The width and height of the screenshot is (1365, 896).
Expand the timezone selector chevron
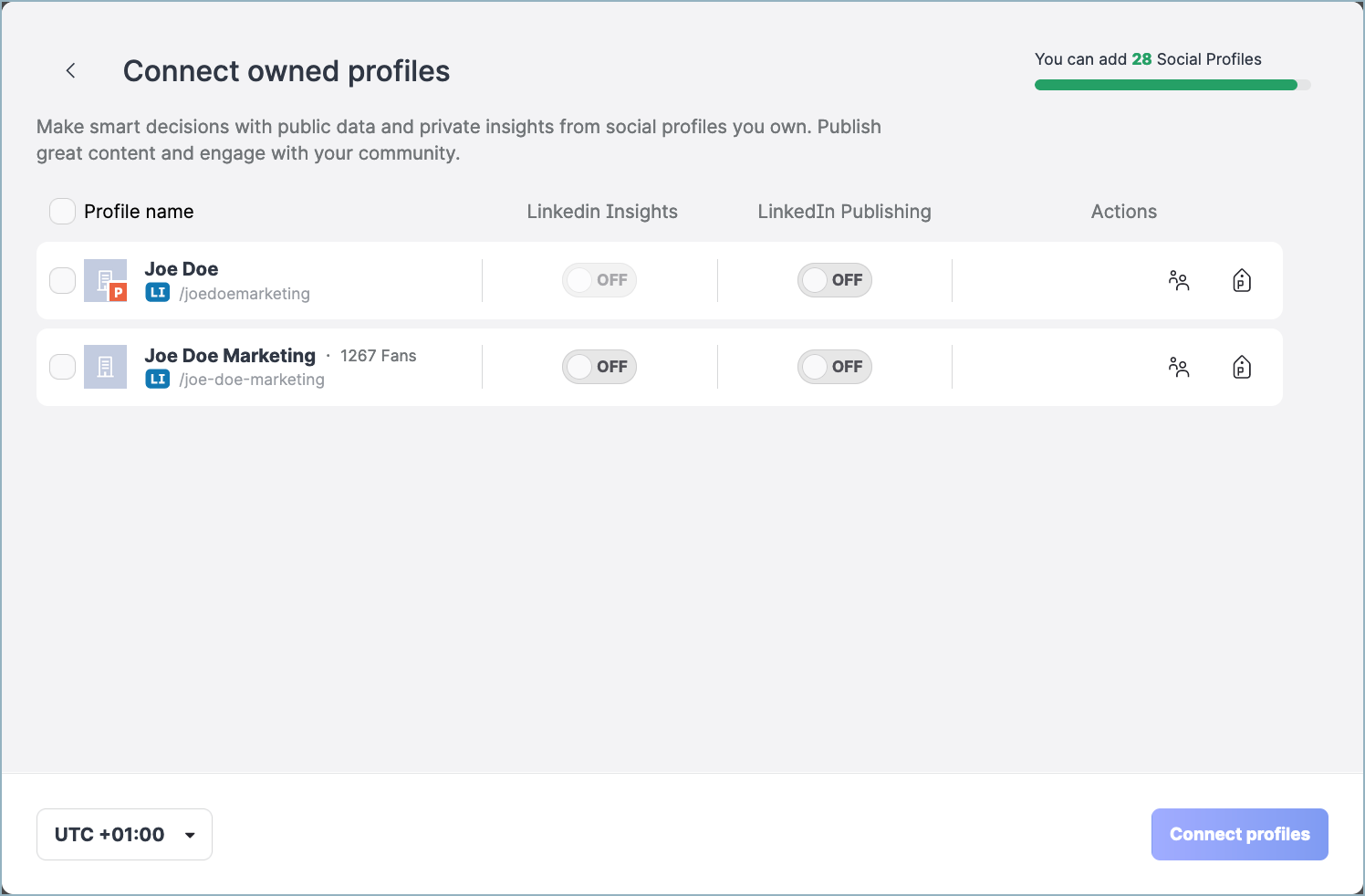coord(190,835)
